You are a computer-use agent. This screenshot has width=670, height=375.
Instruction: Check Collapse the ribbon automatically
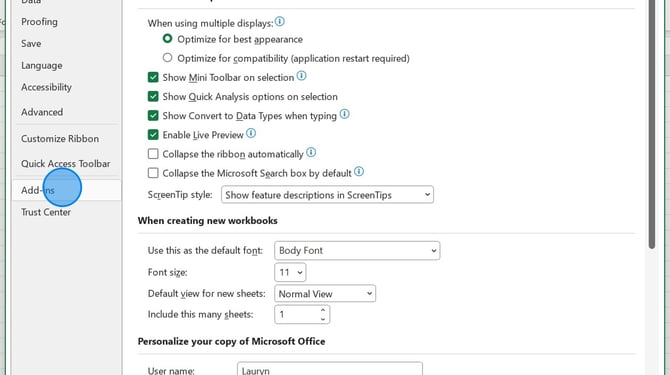point(153,154)
